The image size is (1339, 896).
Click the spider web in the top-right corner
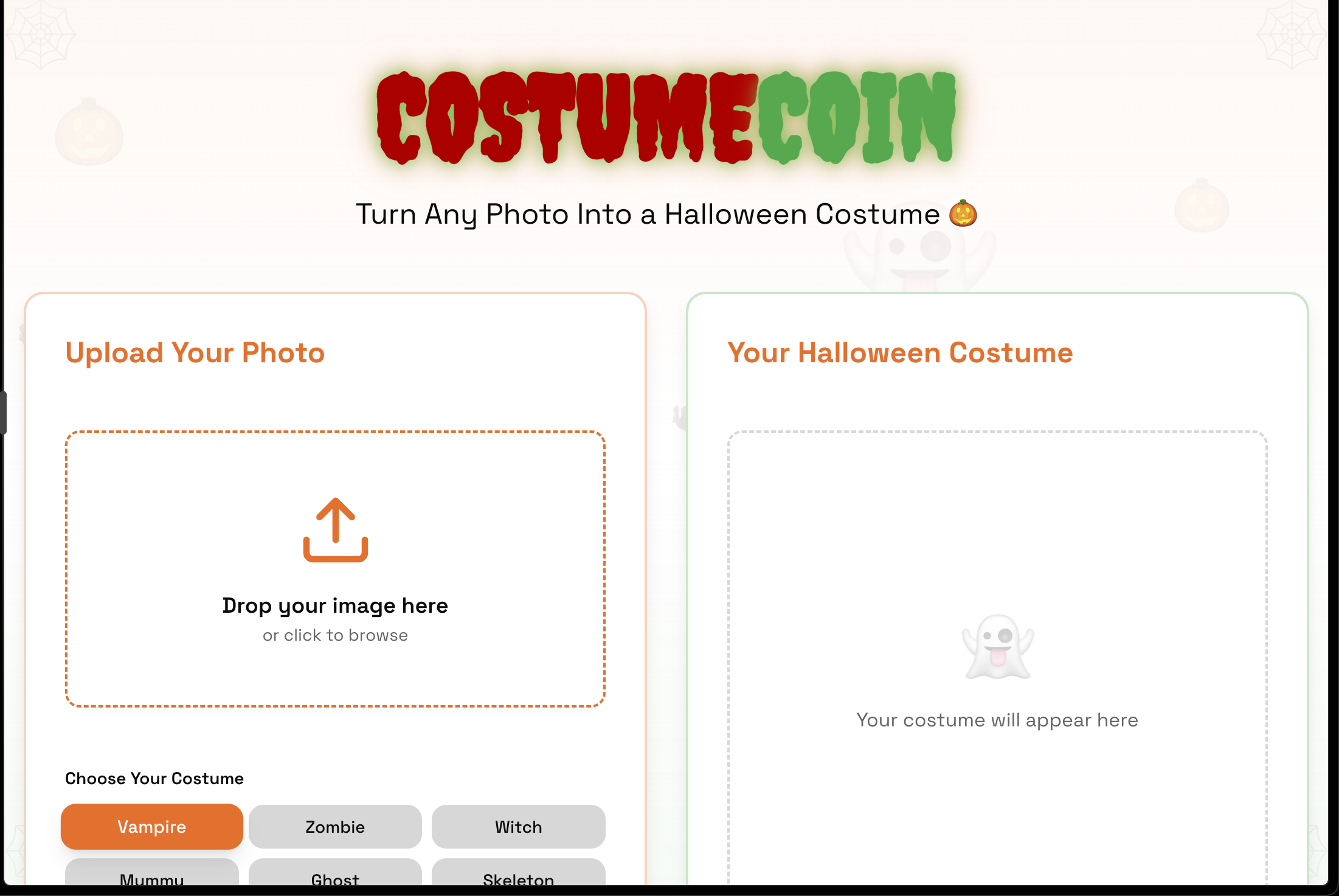pyautogui.click(x=1292, y=34)
